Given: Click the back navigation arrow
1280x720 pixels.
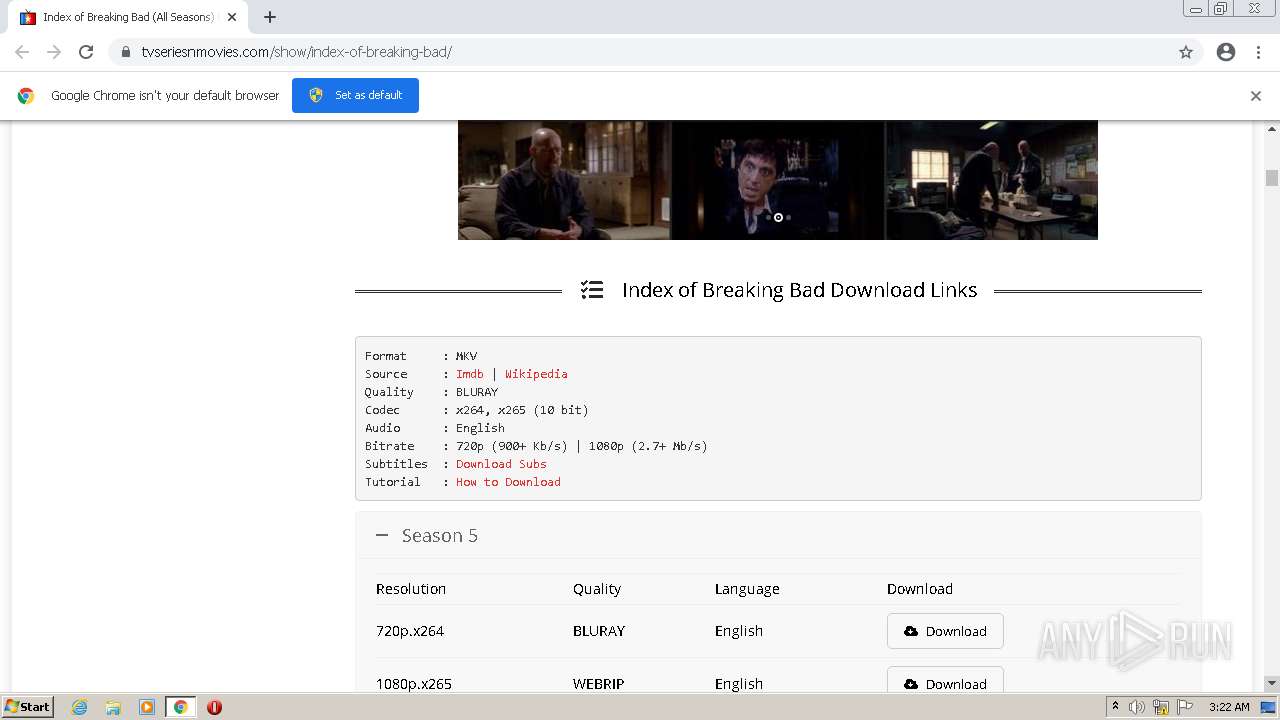Looking at the screenshot, I should coord(22,52).
